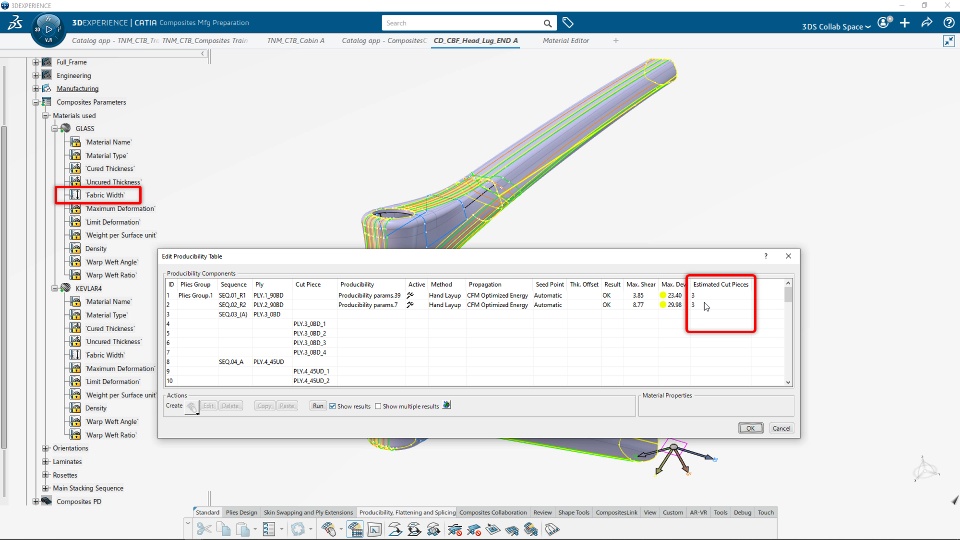Click the plus Add icon in header

(905, 23)
